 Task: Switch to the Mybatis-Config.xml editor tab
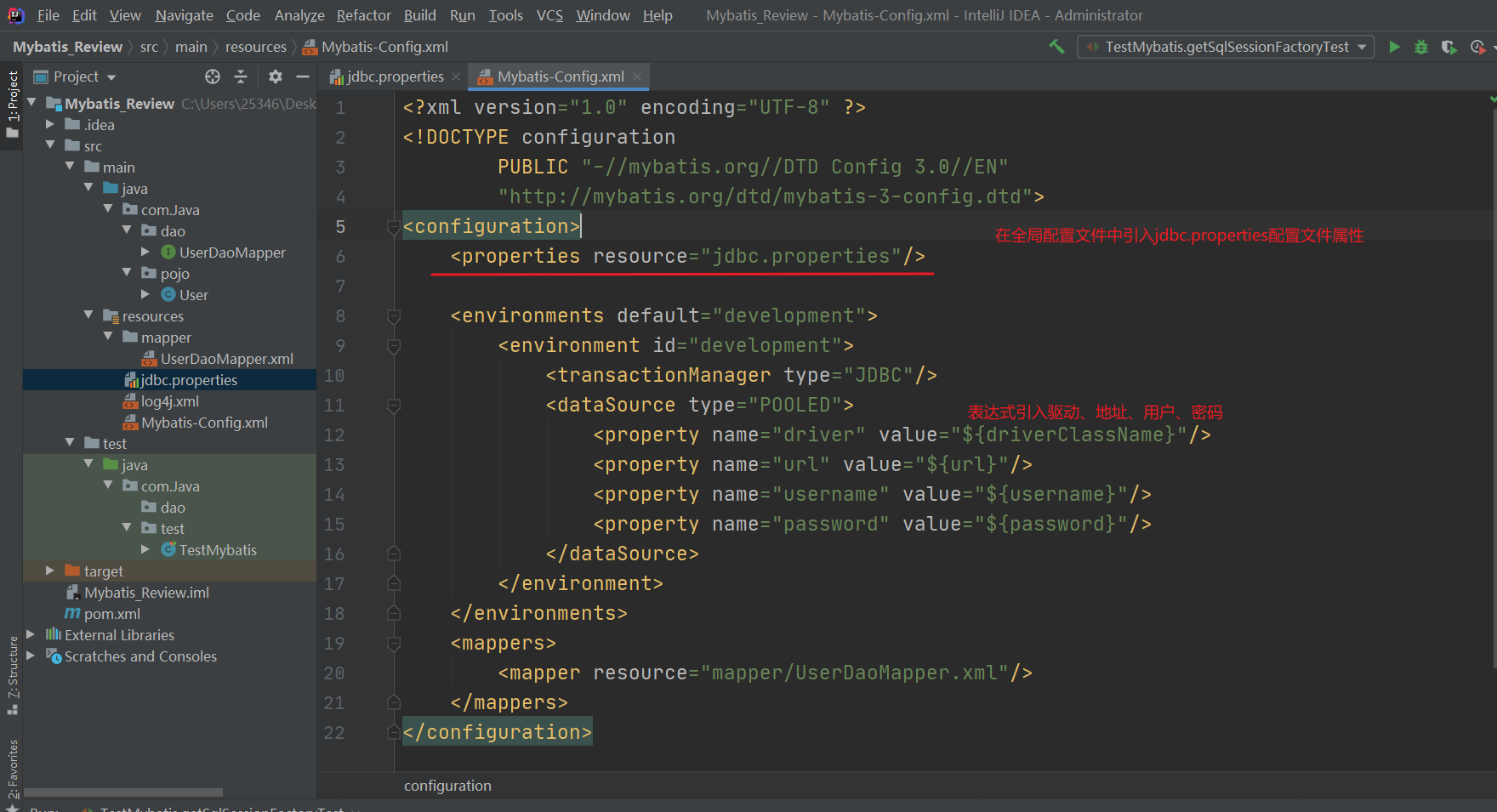click(x=561, y=77)
